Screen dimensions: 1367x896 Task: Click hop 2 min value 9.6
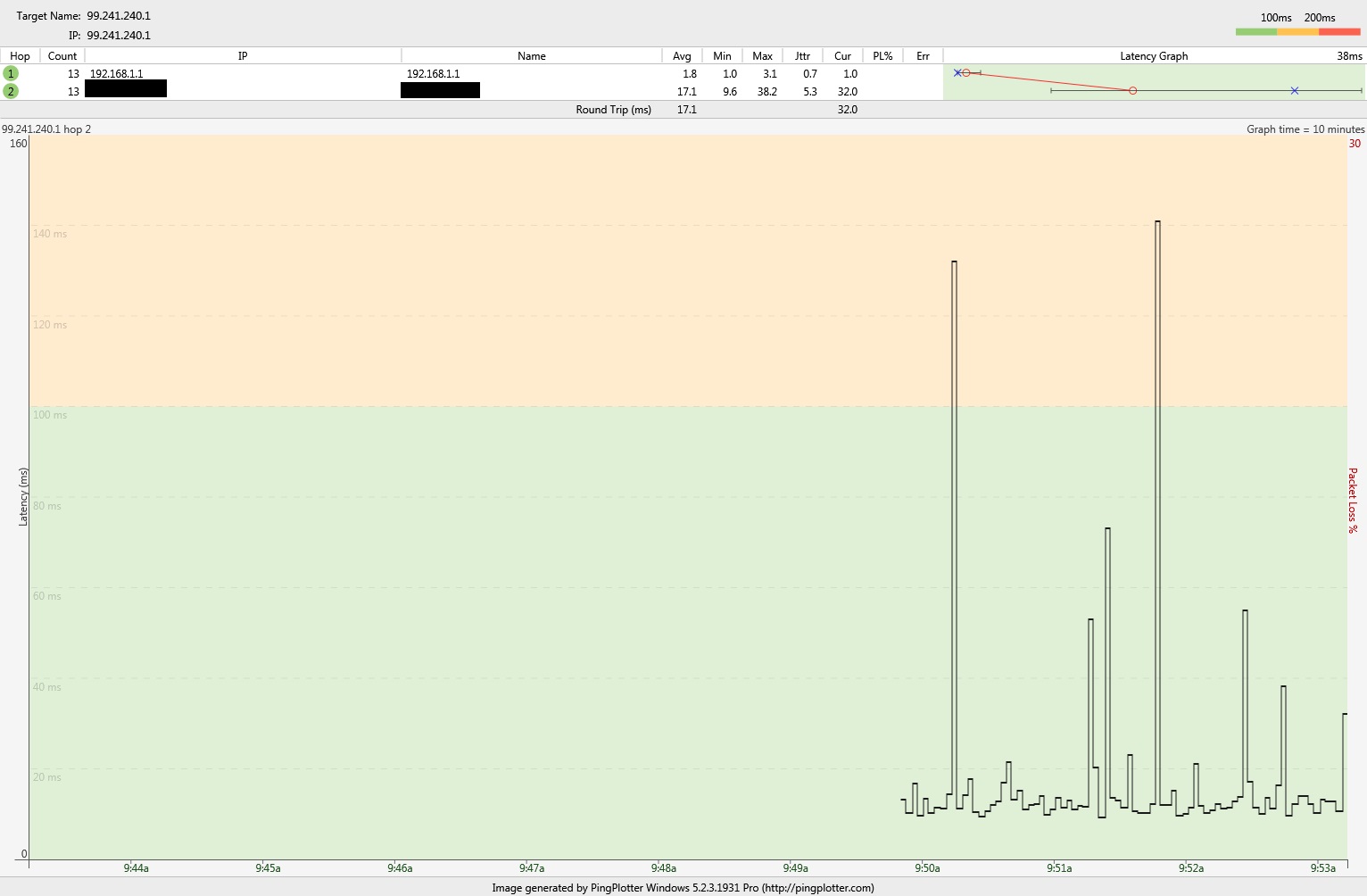(729, 92)
